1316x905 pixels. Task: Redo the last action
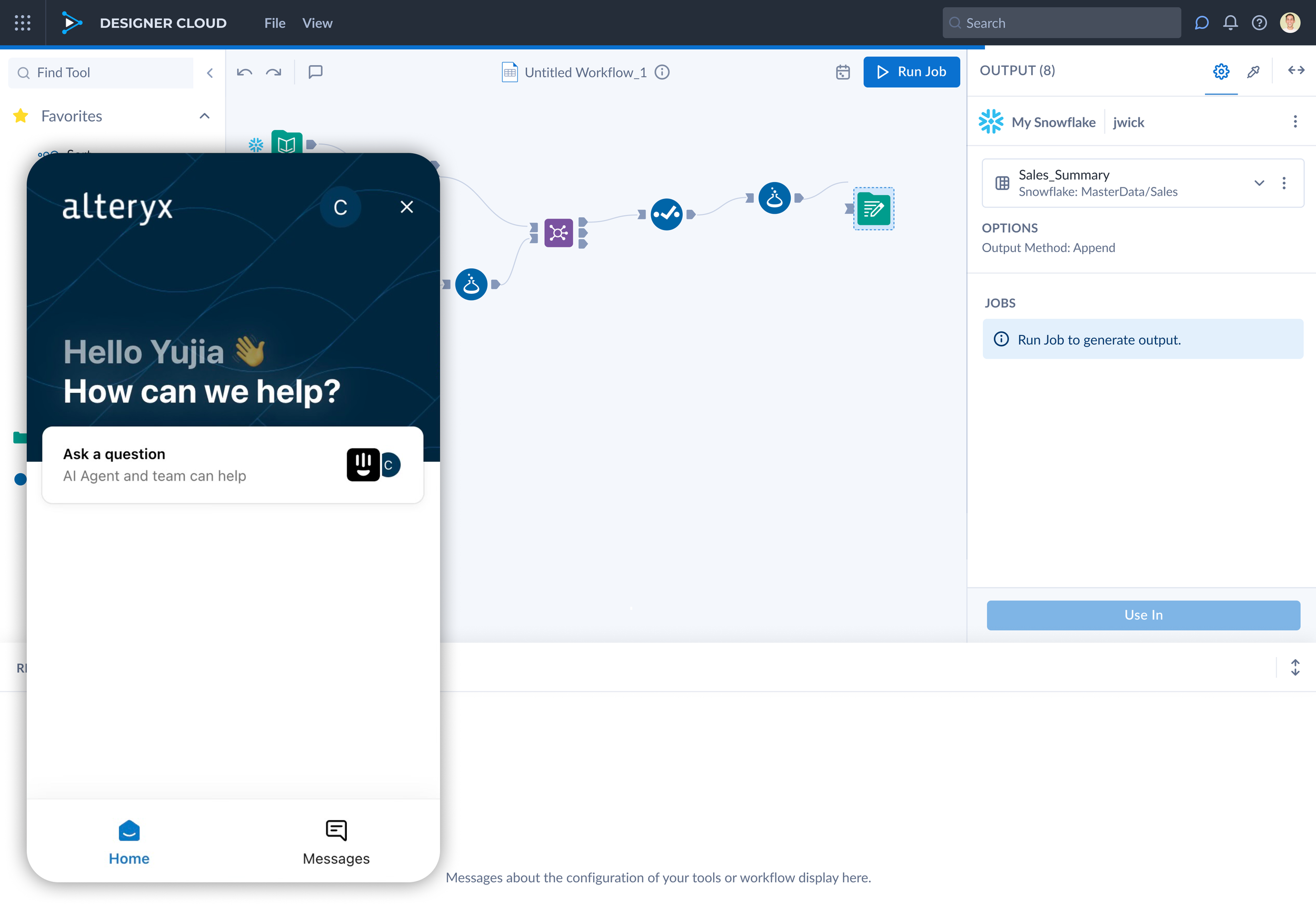[x=274, y=72]
